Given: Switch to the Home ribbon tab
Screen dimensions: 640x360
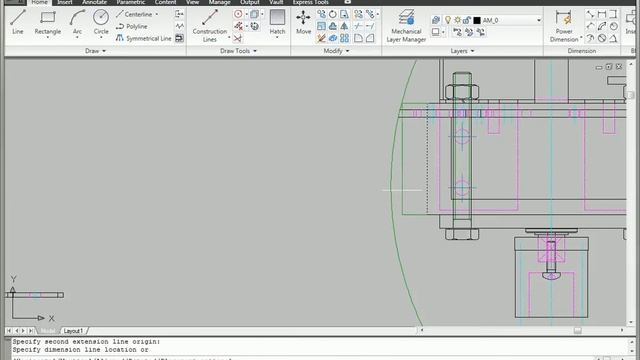Looking at the screenshot, I should point(40,2).
